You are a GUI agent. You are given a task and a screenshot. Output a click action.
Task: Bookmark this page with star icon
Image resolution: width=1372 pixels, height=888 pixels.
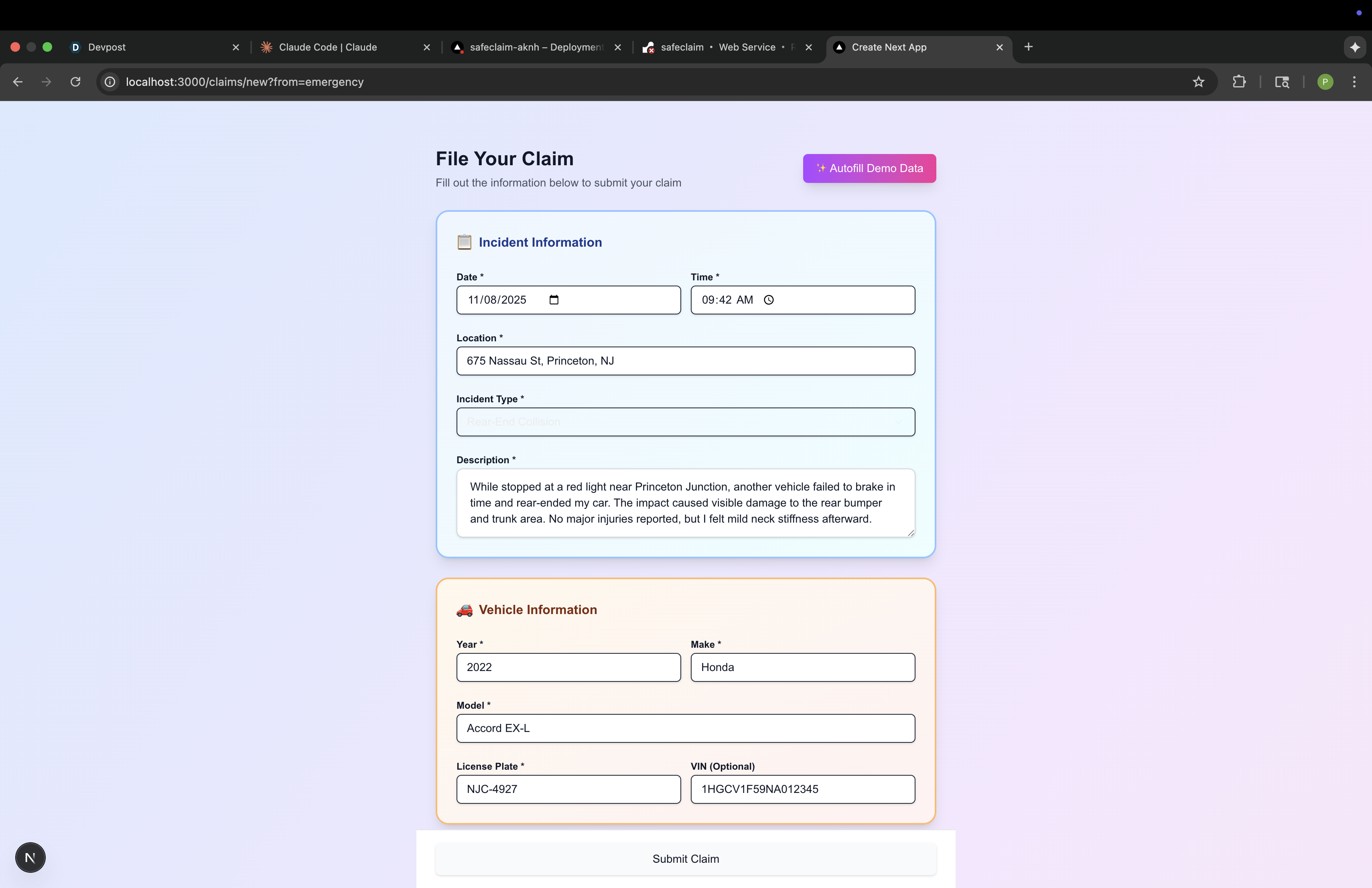1198,82
